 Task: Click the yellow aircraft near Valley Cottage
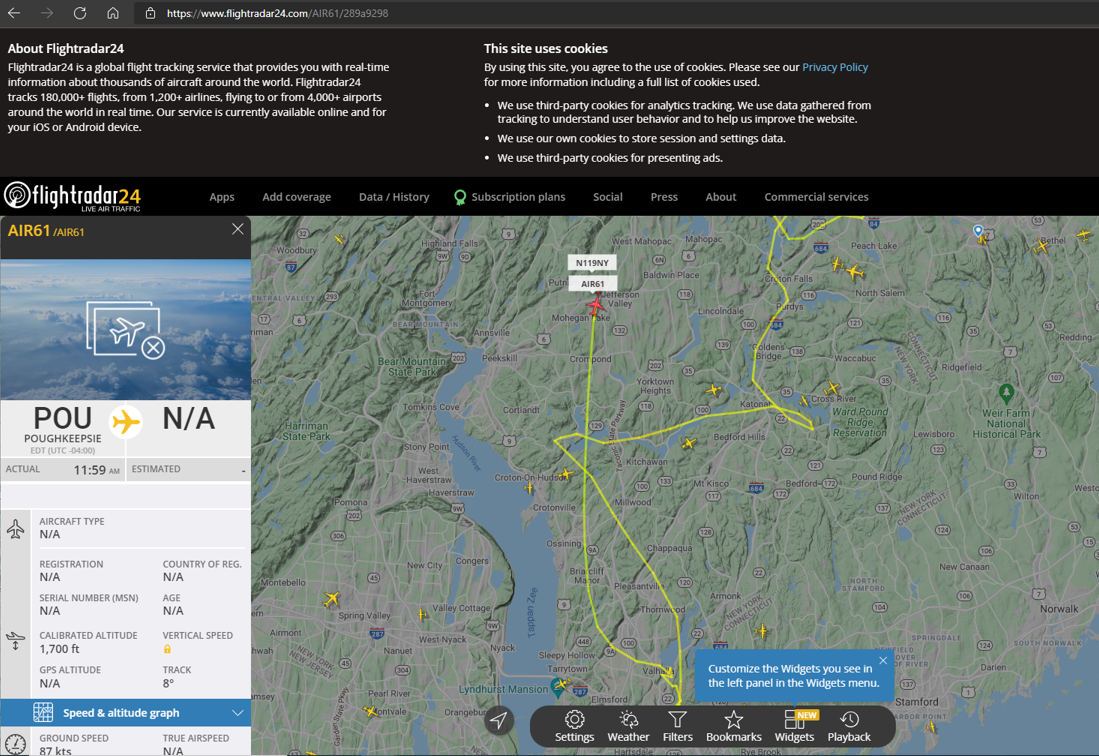pyautogui.click(x=423, y=614)
